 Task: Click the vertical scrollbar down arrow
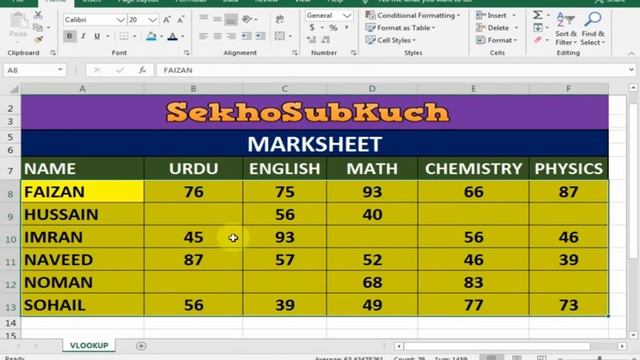pos(633,335)
